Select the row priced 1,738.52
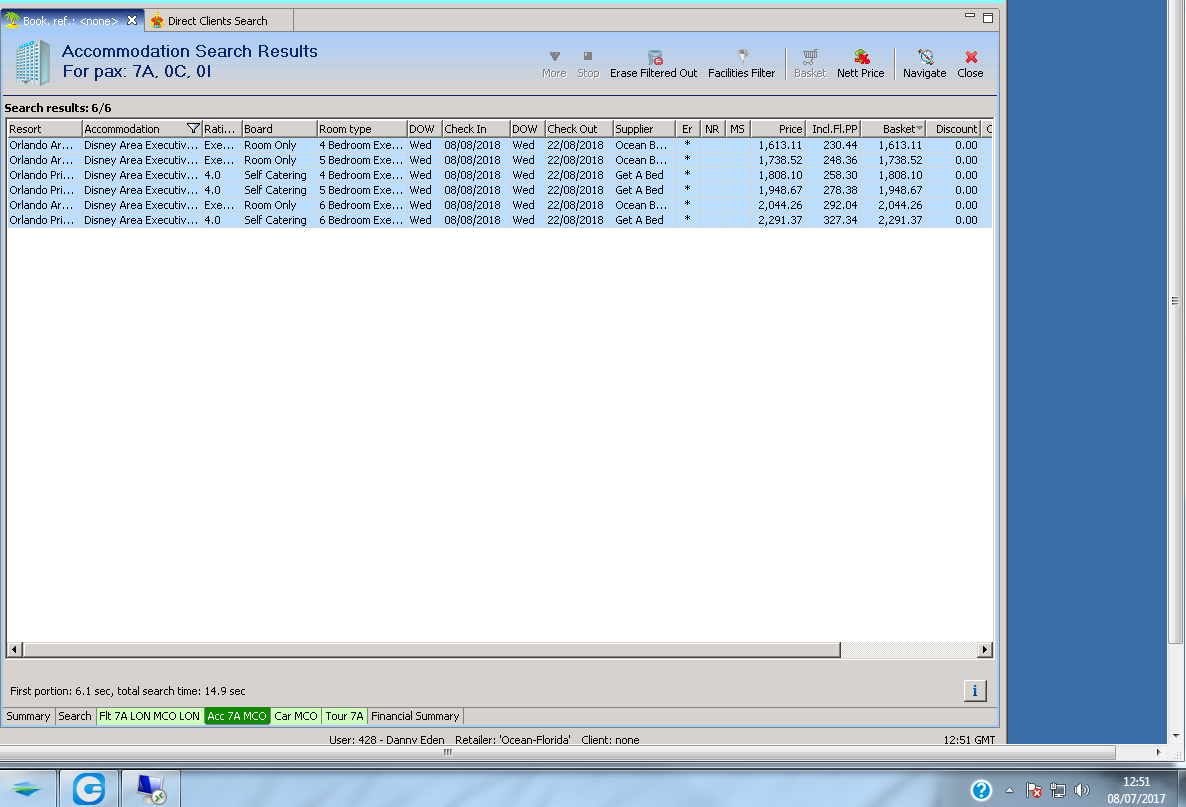The height and width of the screenshot is (807, 1186). click(499, 160)
